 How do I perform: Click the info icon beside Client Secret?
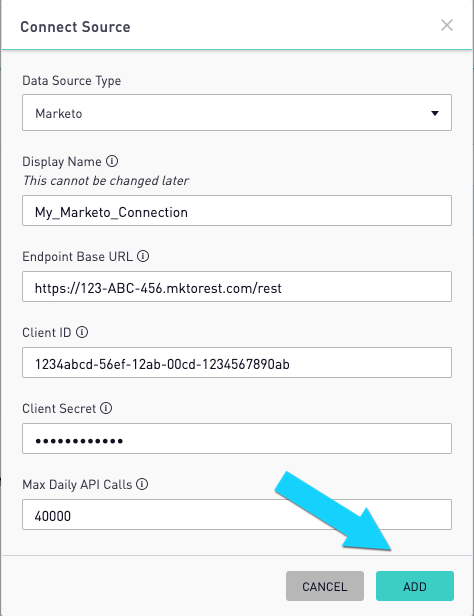[x=106, y=408]
